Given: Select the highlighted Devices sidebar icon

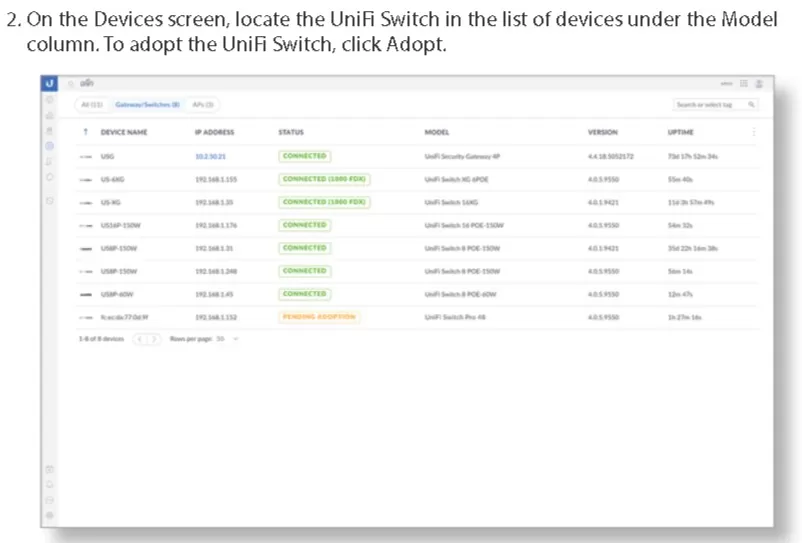Looking at the screenshot, I should 50,146.
